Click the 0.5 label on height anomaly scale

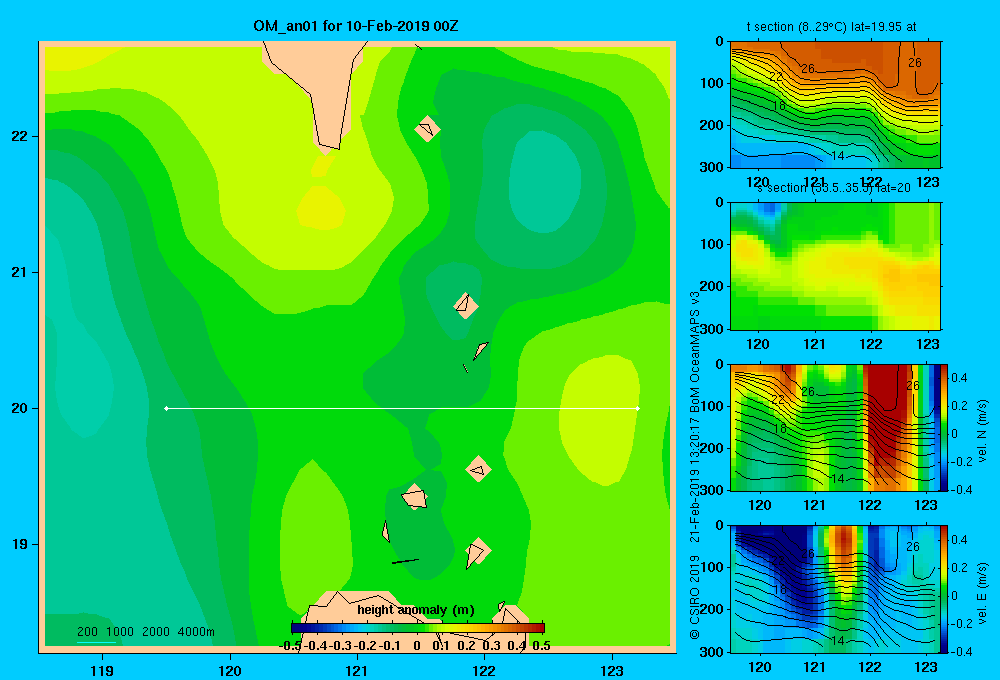[541, 646]
